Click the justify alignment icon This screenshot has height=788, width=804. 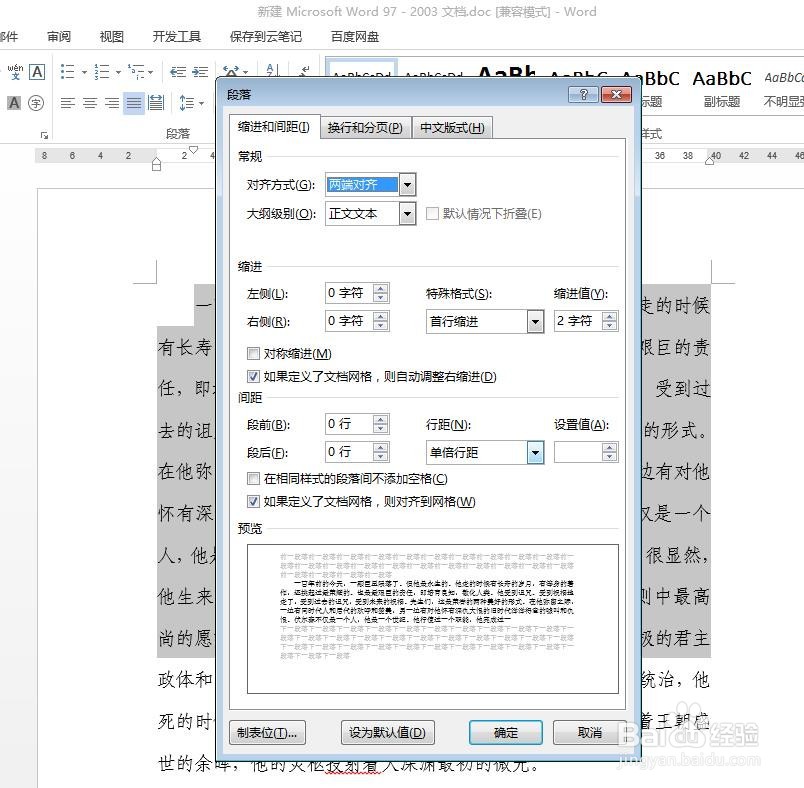click(x=134, y=103)
